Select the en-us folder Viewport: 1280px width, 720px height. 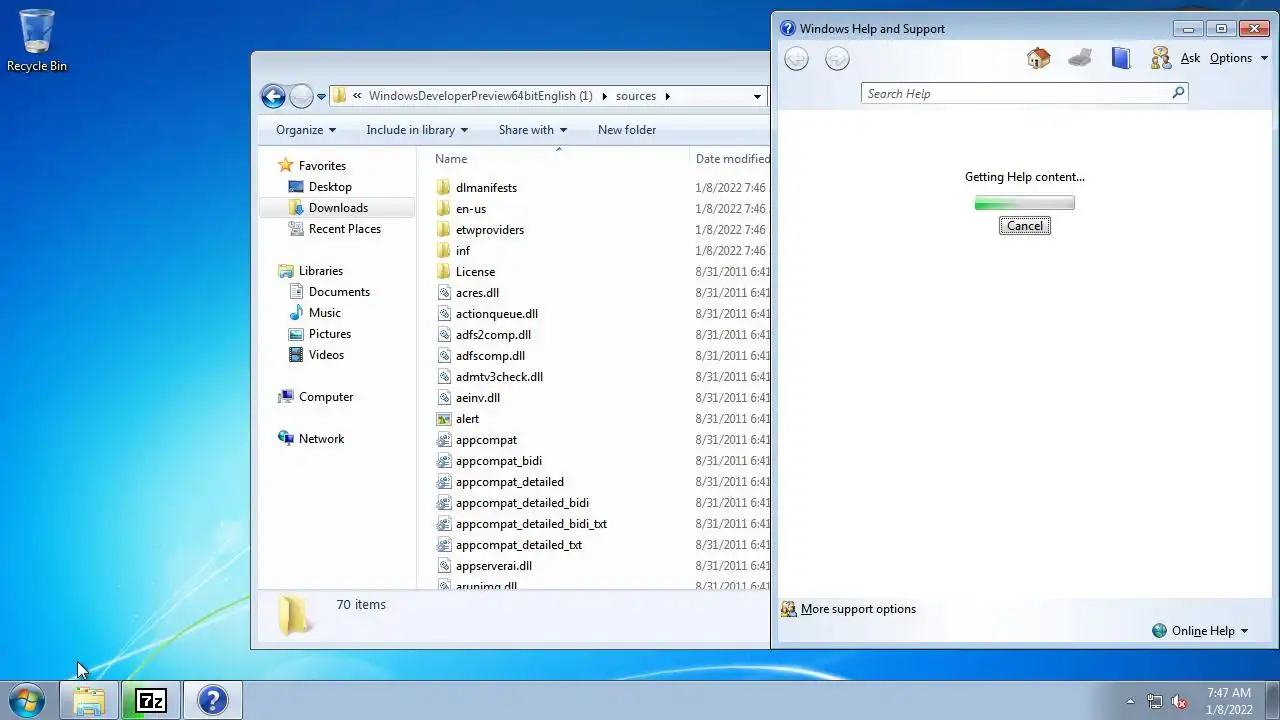470,208
